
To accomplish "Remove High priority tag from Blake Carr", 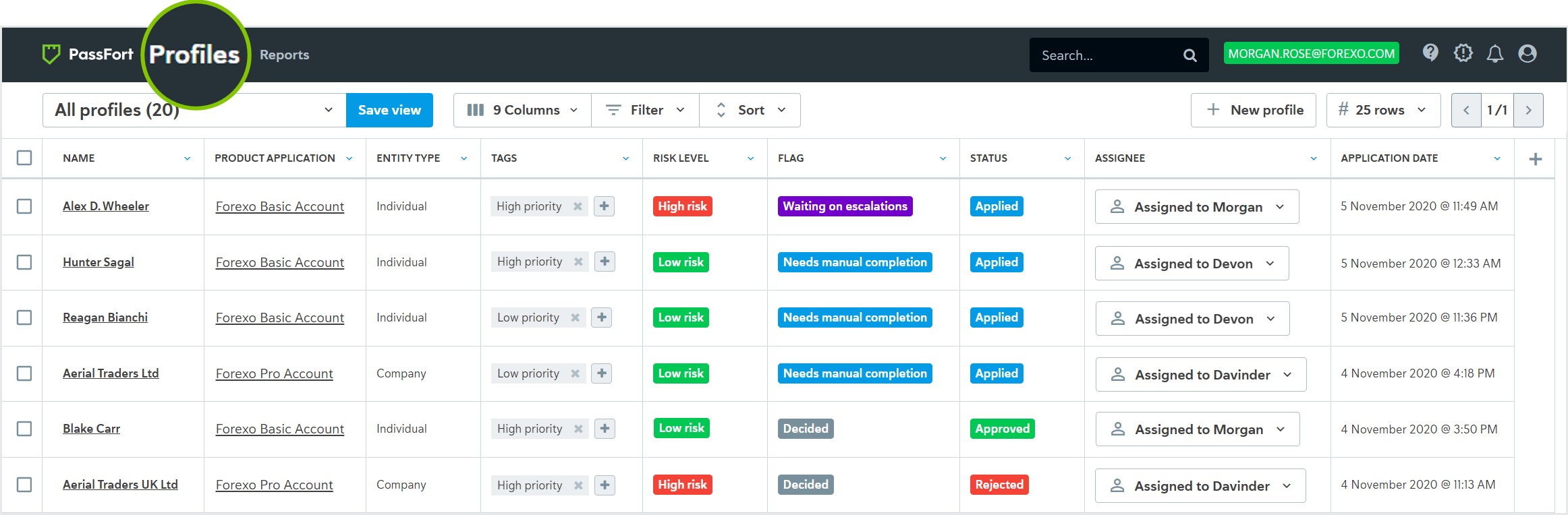I will coord(578,429).
